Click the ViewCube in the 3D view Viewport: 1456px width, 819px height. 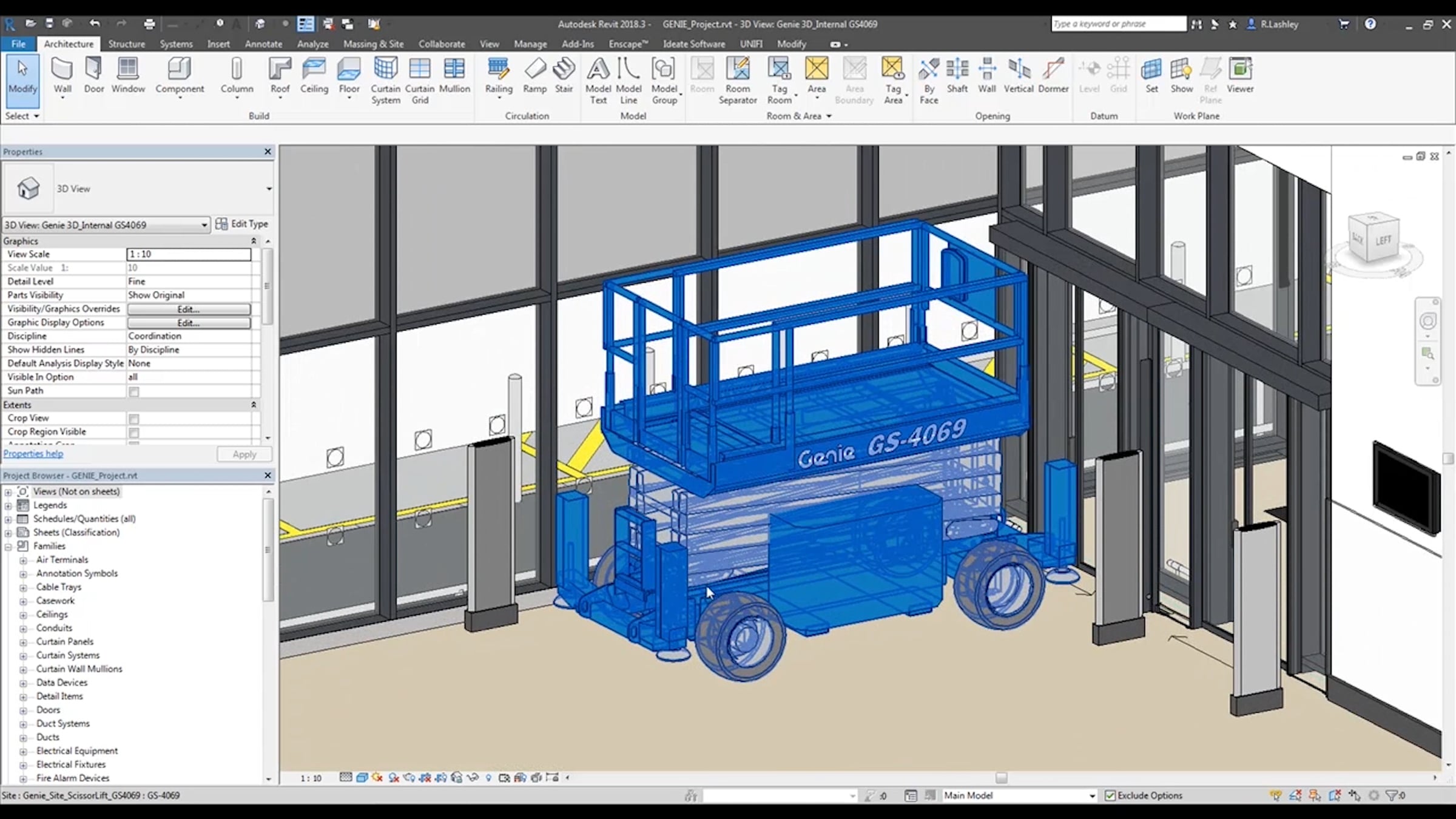[1374, 238]
